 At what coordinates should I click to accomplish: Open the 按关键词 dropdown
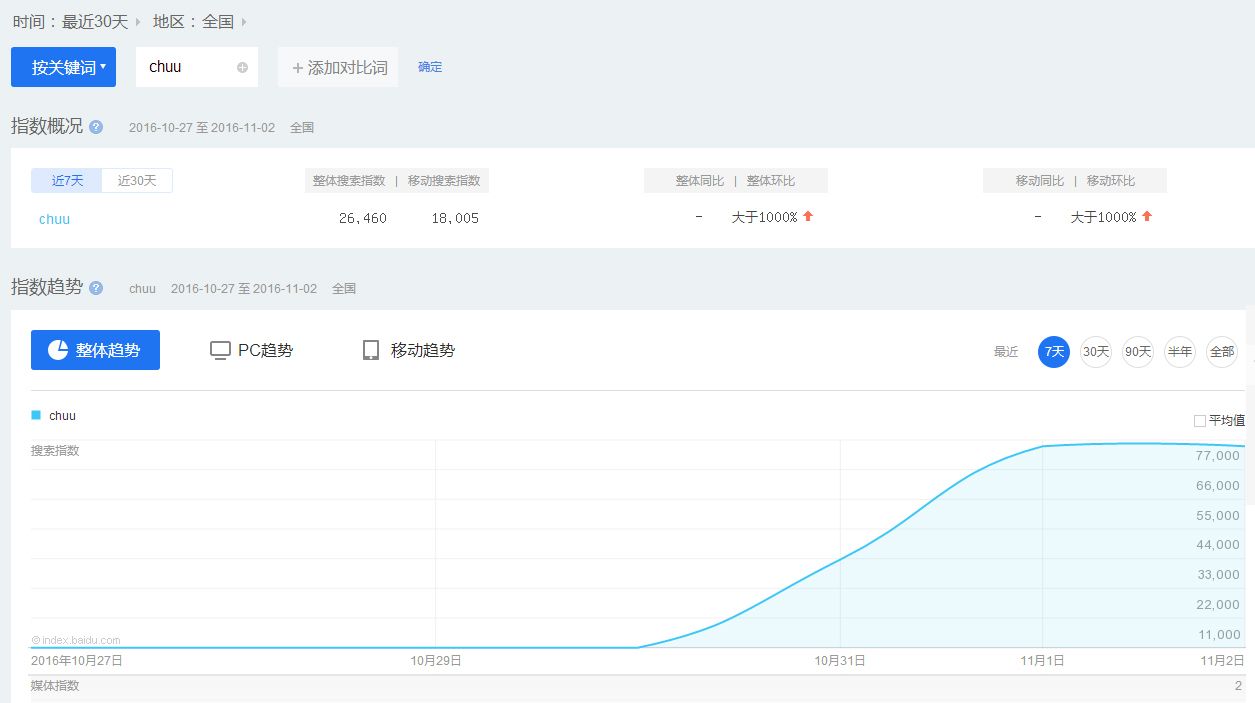click(x=63, y=67)
